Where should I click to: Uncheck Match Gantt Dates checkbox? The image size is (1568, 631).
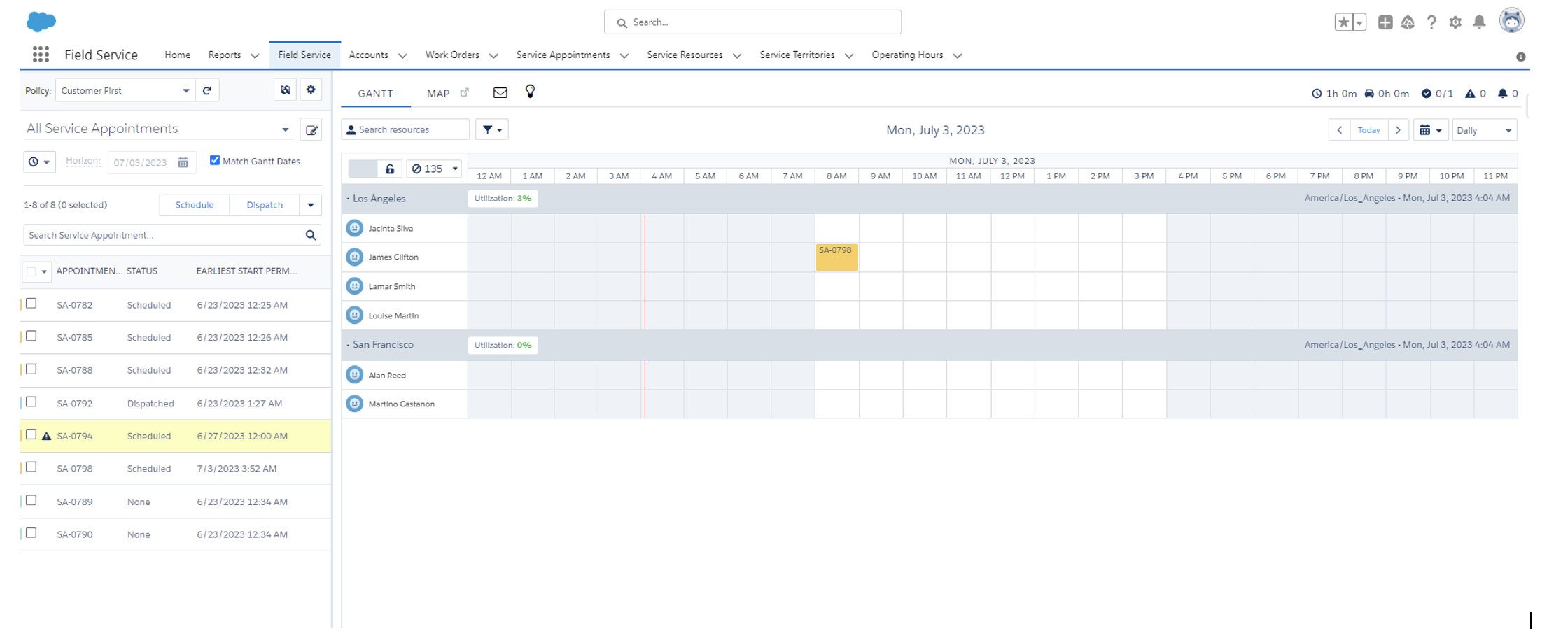click(215, 160)
